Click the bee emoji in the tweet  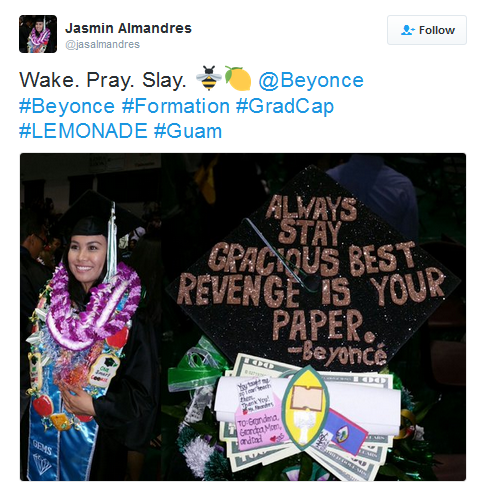(209, 78)
